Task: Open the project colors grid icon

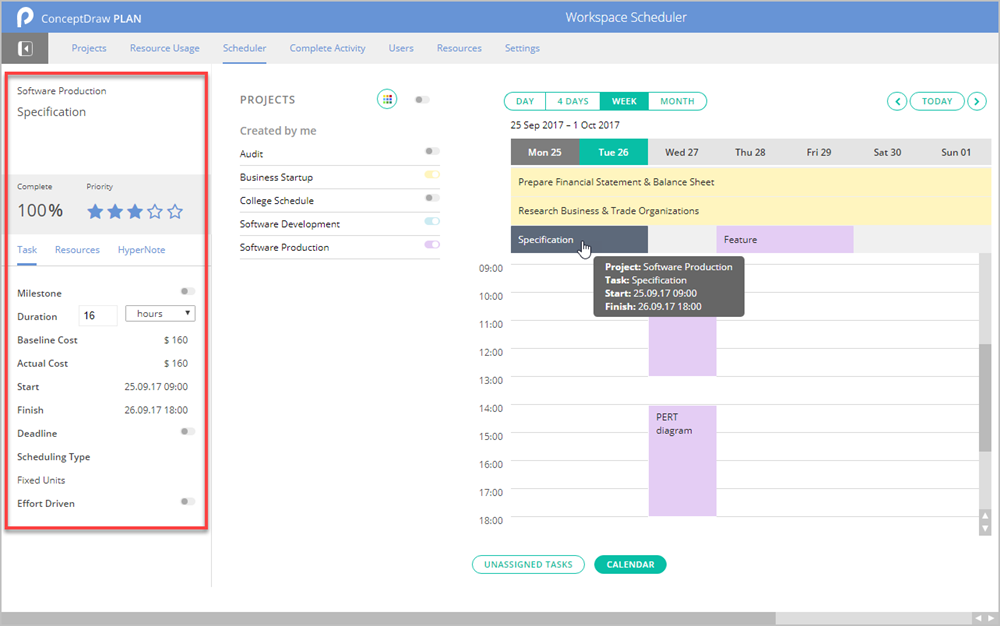Action: point(387,99)
